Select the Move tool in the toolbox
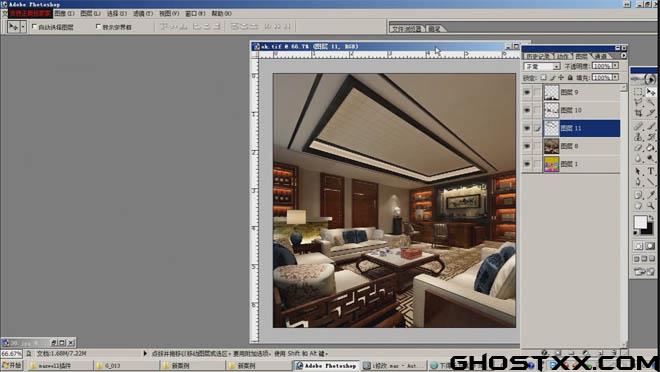 (x=651, y=92)
